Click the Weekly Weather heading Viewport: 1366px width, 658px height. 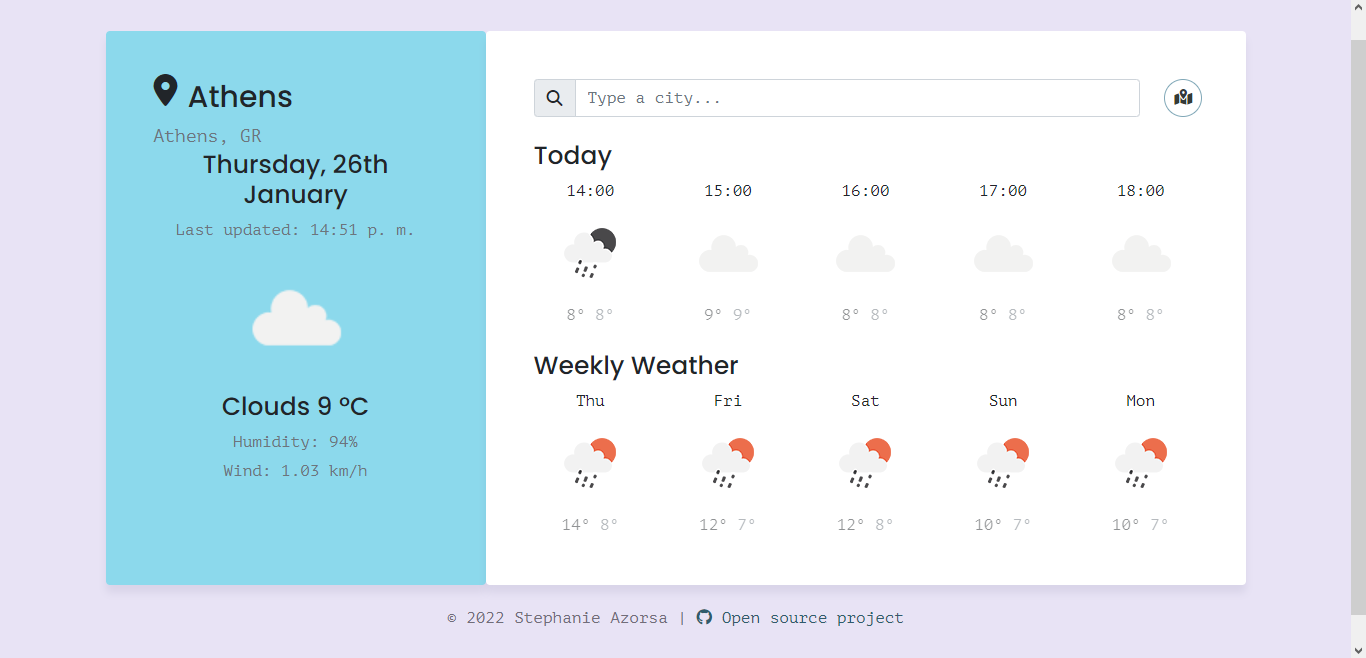coord(636,366)
